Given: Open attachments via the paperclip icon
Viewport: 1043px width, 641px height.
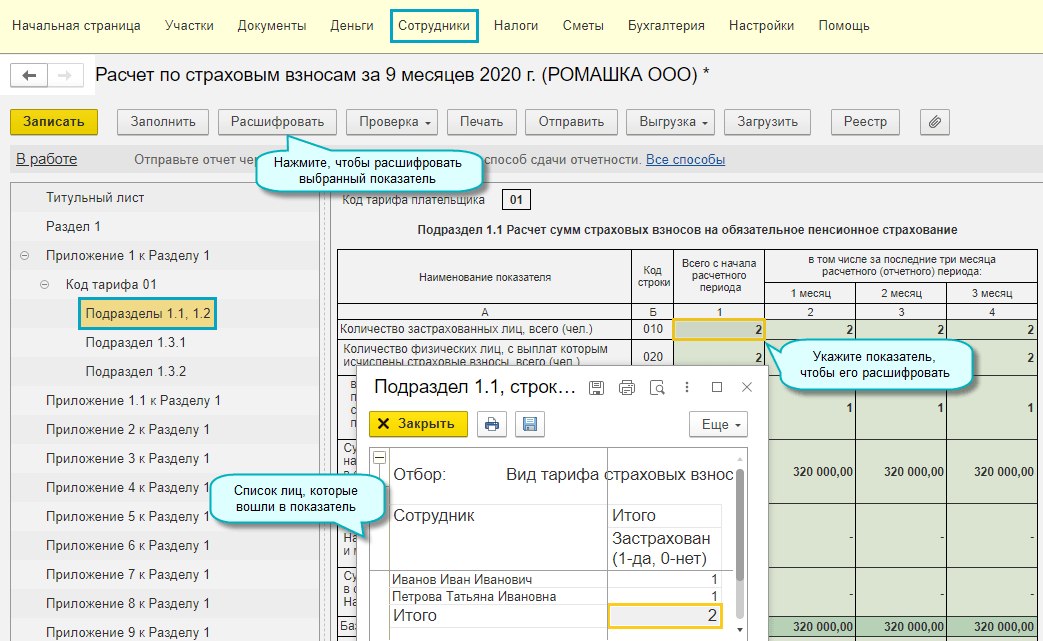Looking at the screenshot, I should pos(935,122).
